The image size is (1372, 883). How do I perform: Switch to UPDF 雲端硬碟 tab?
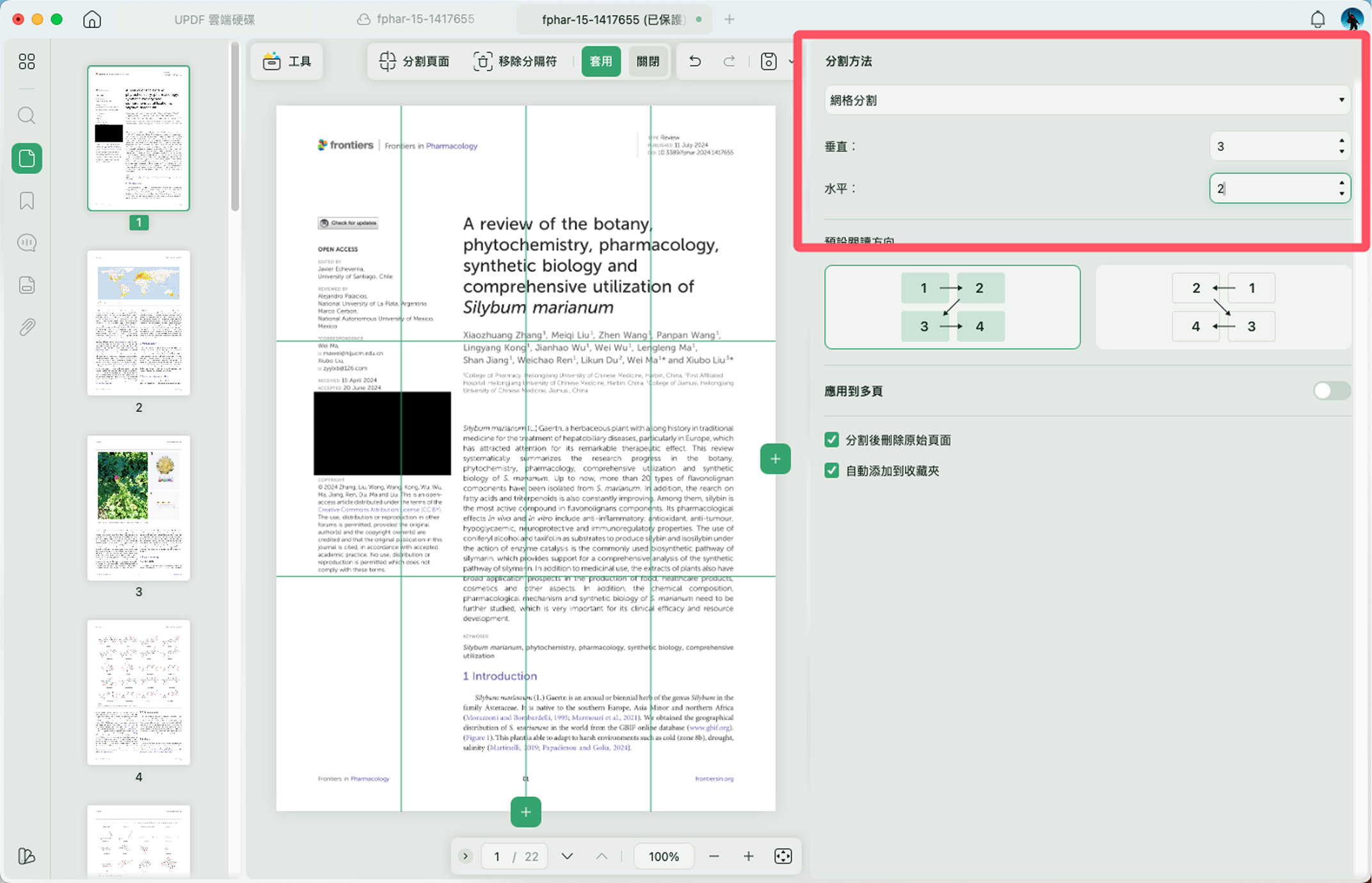coord(214,20)
